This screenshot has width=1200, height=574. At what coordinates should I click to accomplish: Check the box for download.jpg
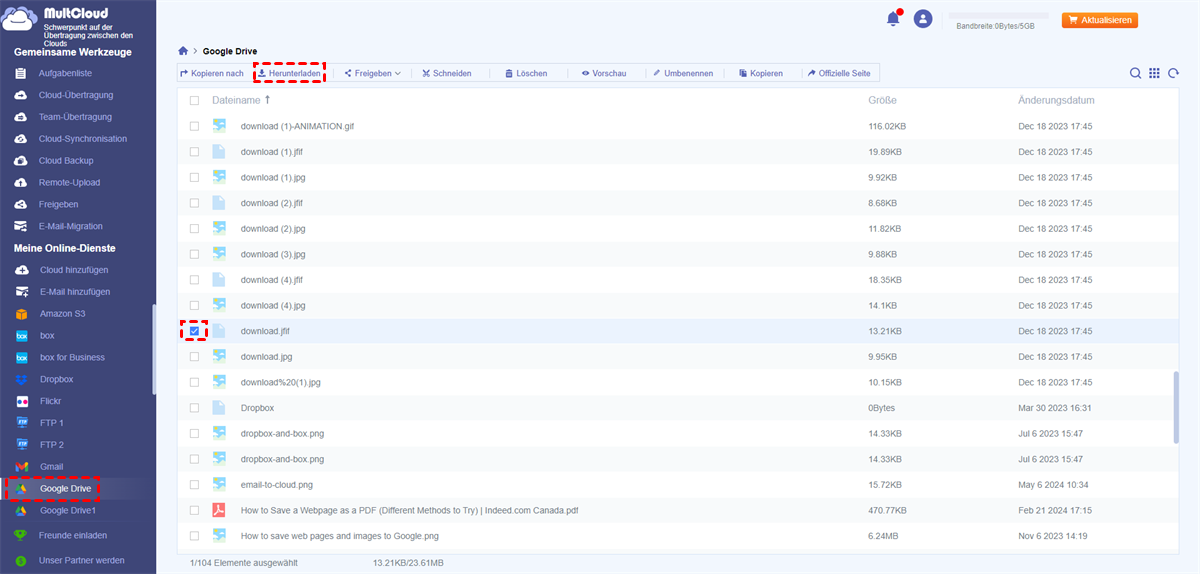click(x=194, y=357)
